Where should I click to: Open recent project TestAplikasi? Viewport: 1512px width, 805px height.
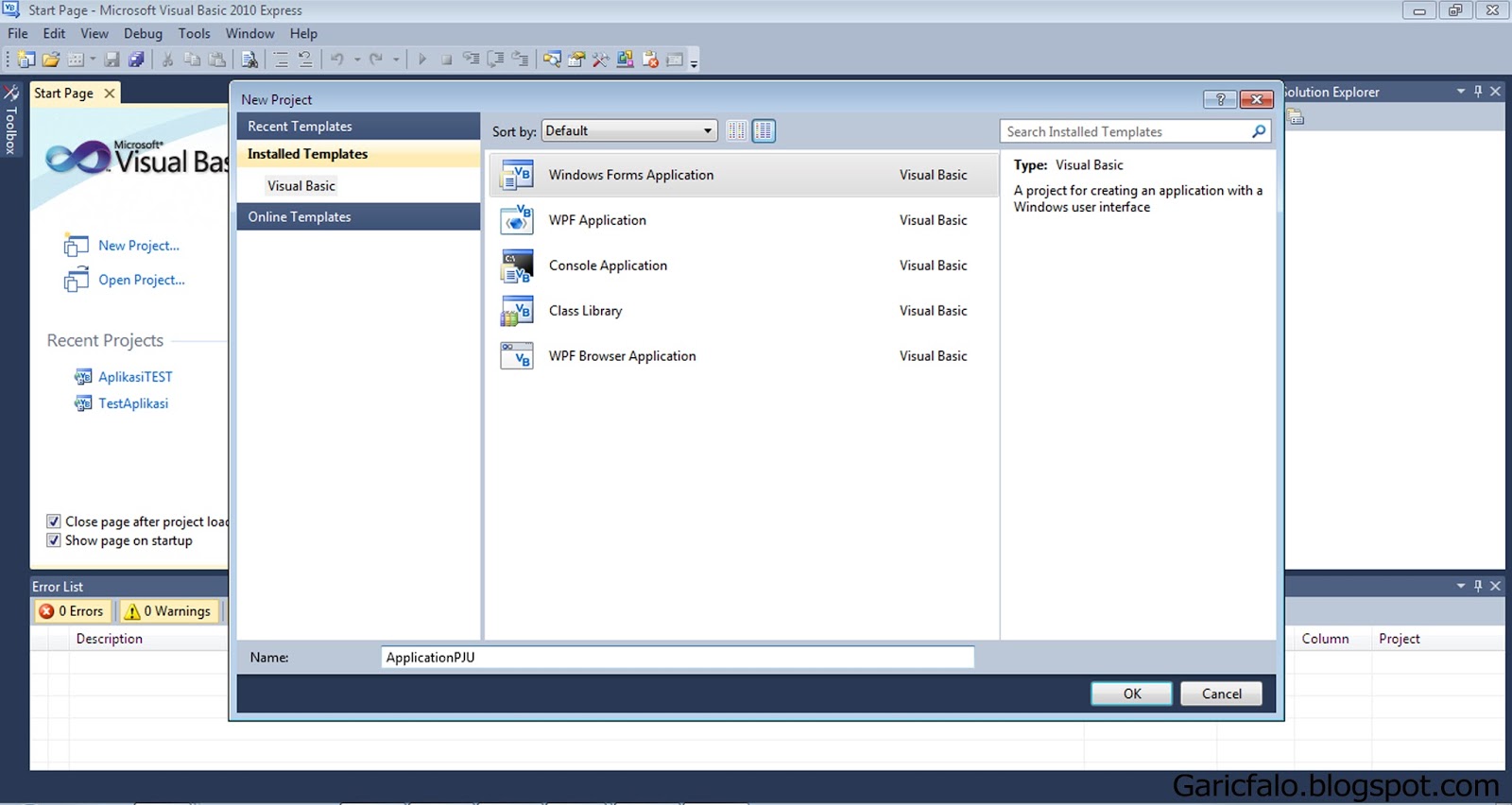(x=133, y=403)
